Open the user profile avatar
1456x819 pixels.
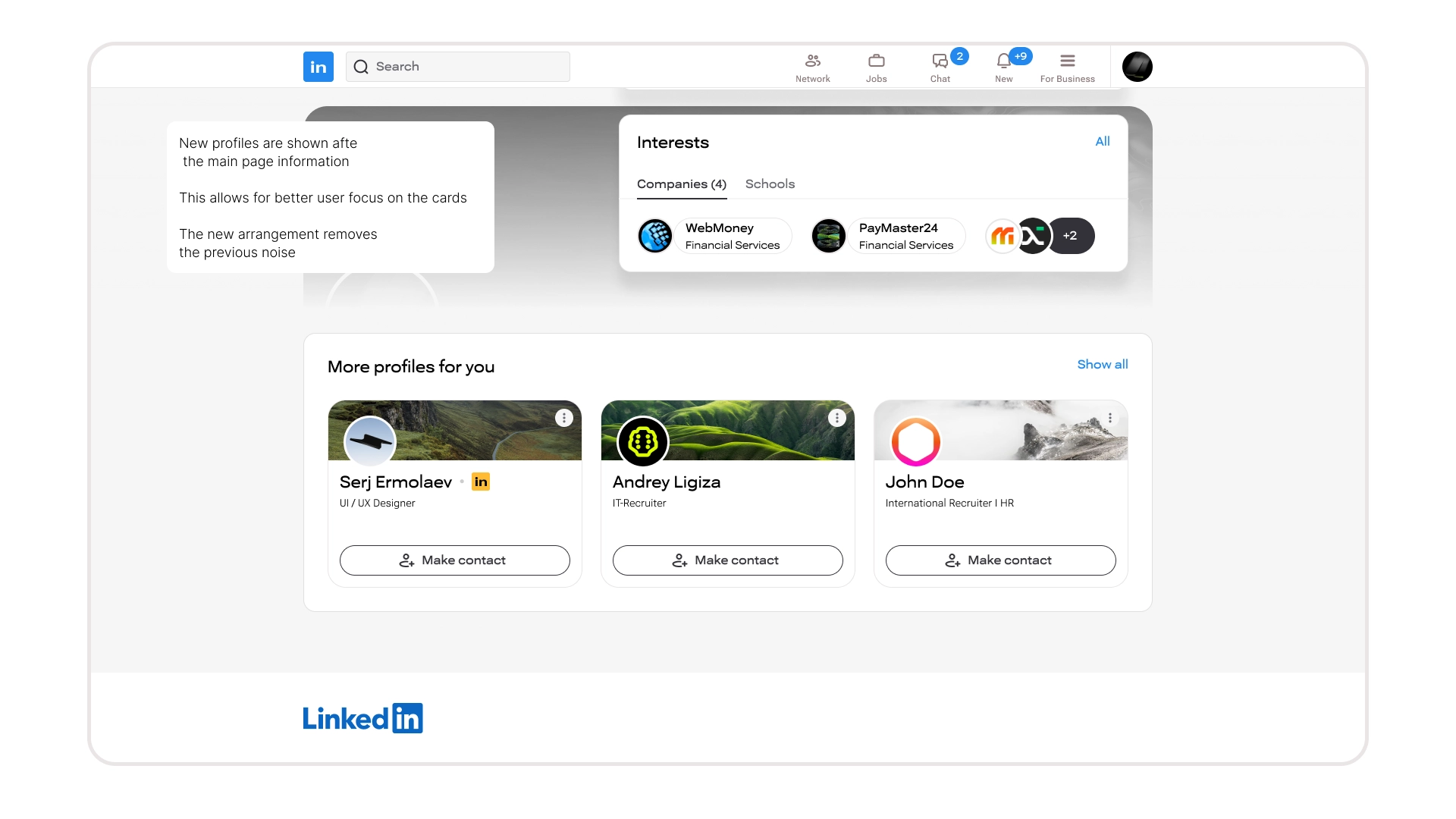1137,67
